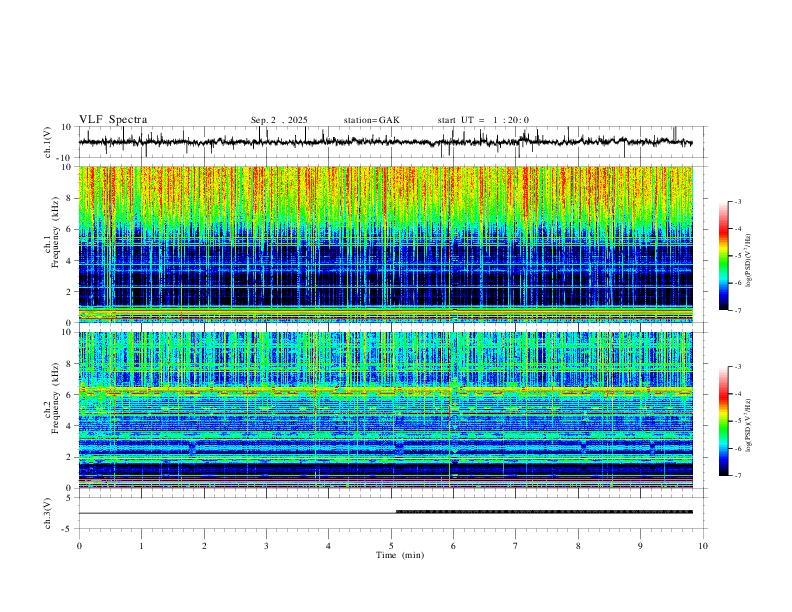The image size is (792, 612).
Task: Click the "-3" label on ch.1 color scale
Action: 737,201
